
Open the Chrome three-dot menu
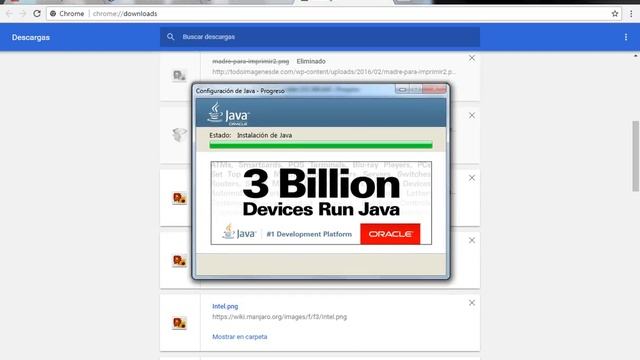click(x=631, y=13)
